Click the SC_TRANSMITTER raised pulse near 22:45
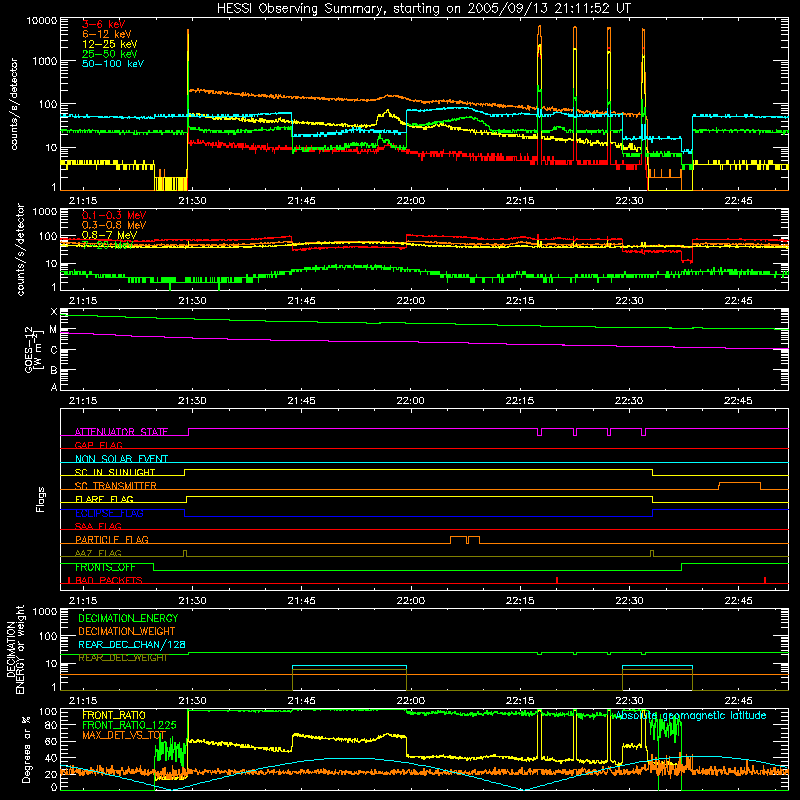Viewport: 800px width, 800px height. 740,486
